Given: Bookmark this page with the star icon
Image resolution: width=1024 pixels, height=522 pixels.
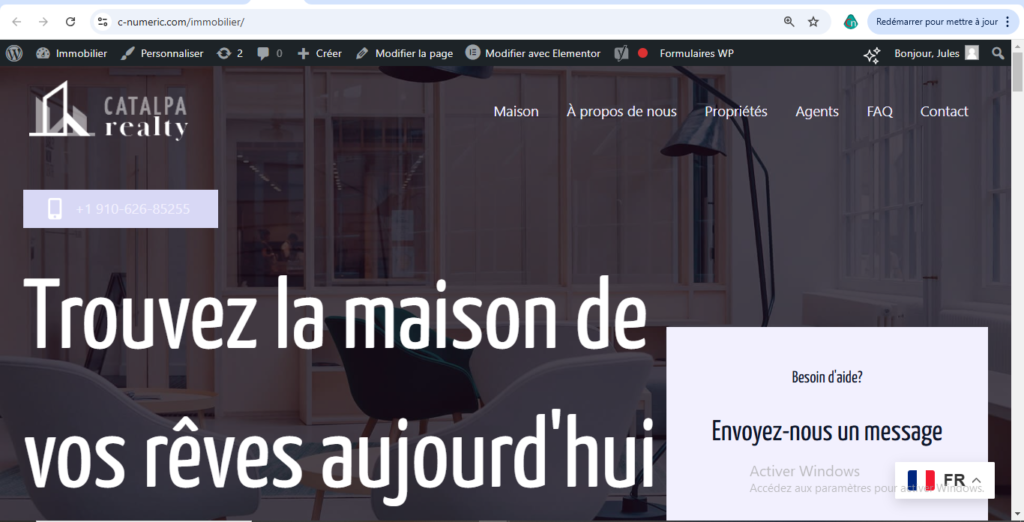Looking at the screenshot, I should (814, 21).
